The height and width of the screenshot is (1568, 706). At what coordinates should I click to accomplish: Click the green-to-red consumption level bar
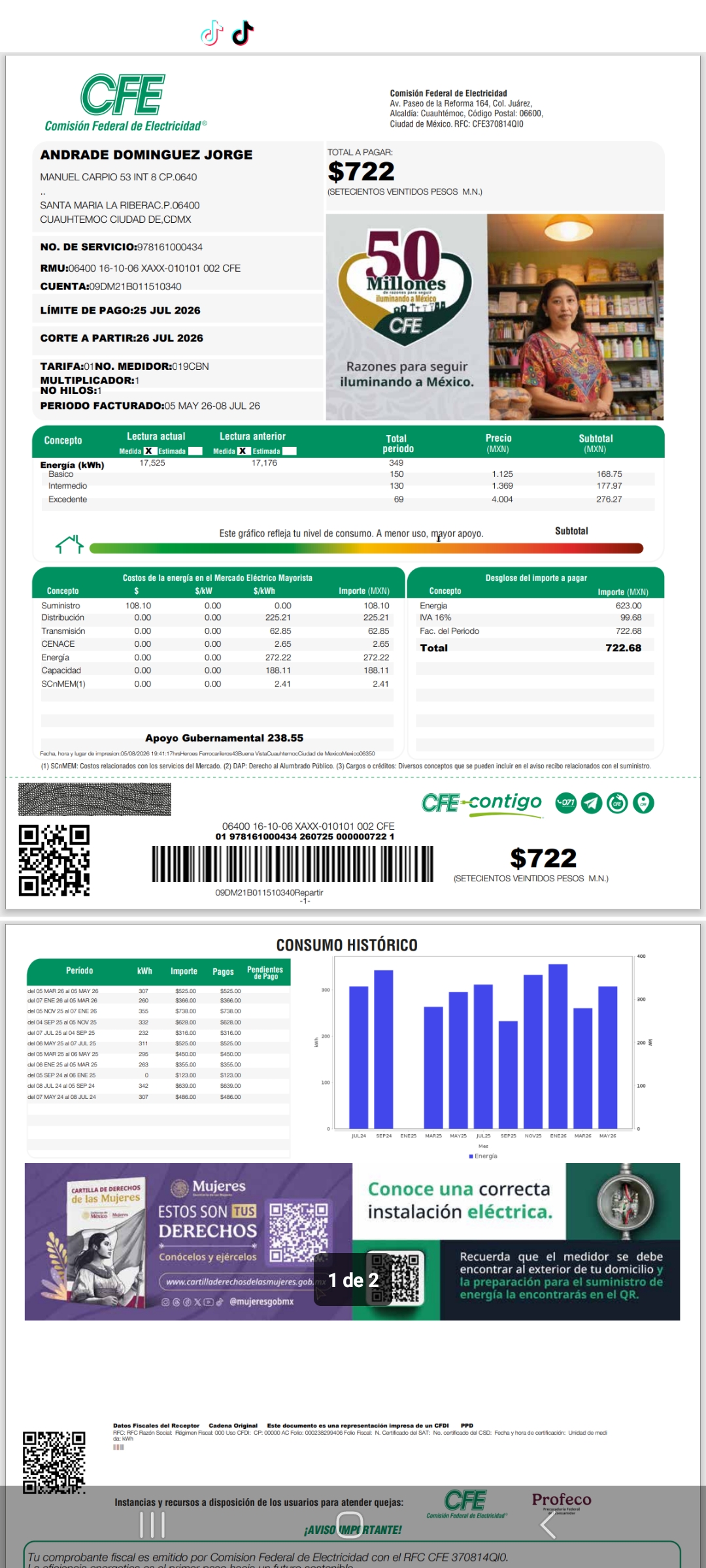pyautogui.click(x=366, y=548)
